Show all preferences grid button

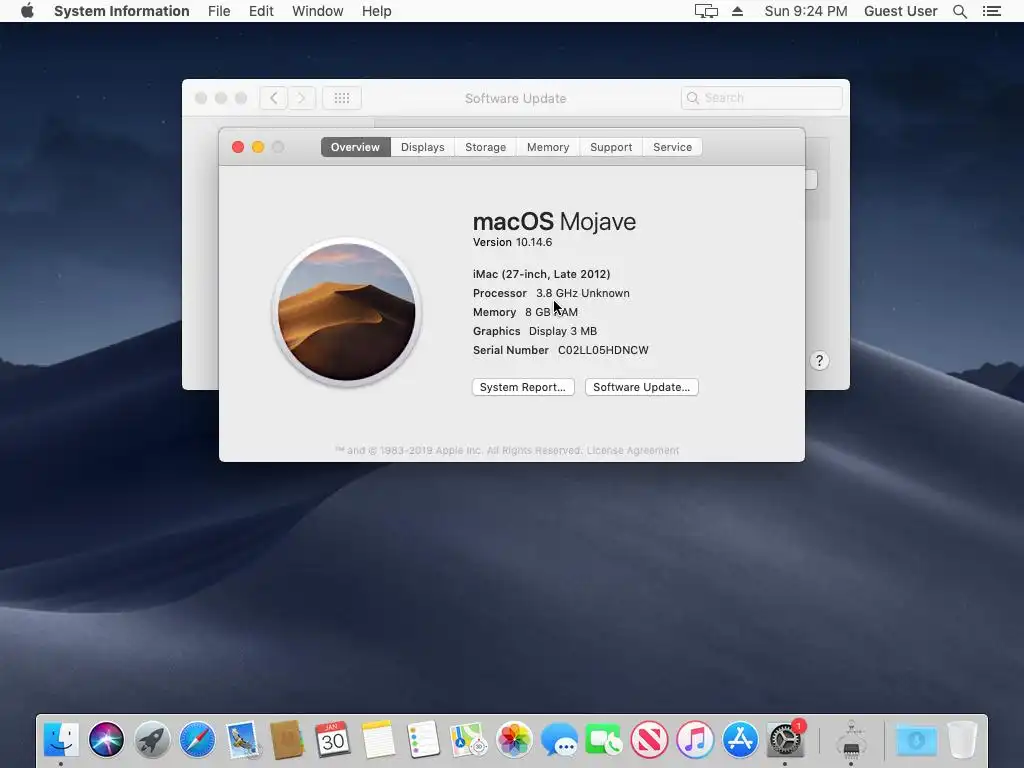(x=342, y=98)
